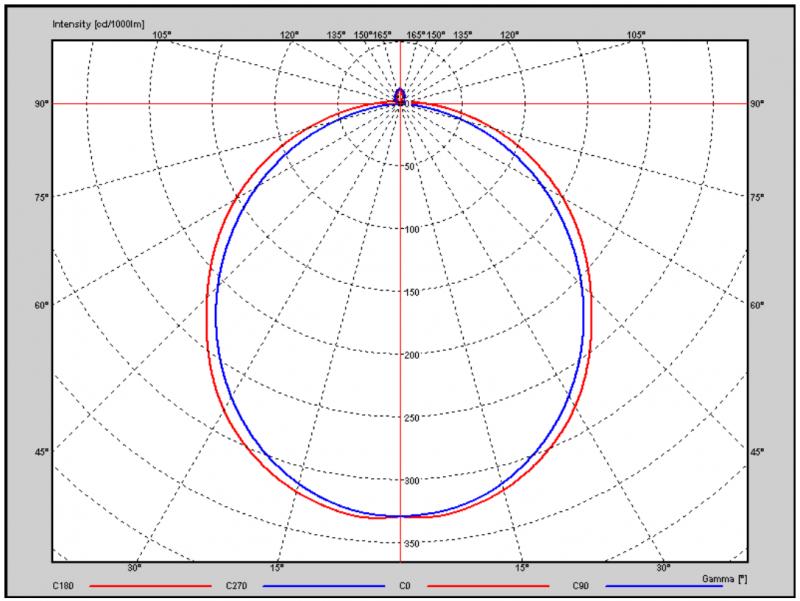
Task: Click the Intensity [cd/1000lm] axis title
Action: [x=98, y=24]
